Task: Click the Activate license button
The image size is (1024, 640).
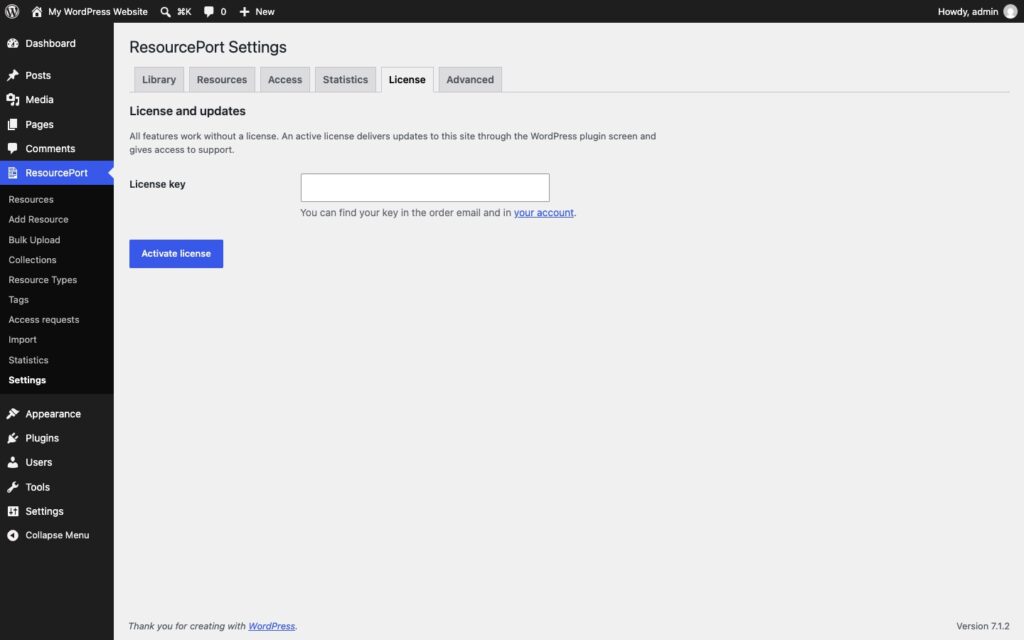Action: tap(176, 253)
